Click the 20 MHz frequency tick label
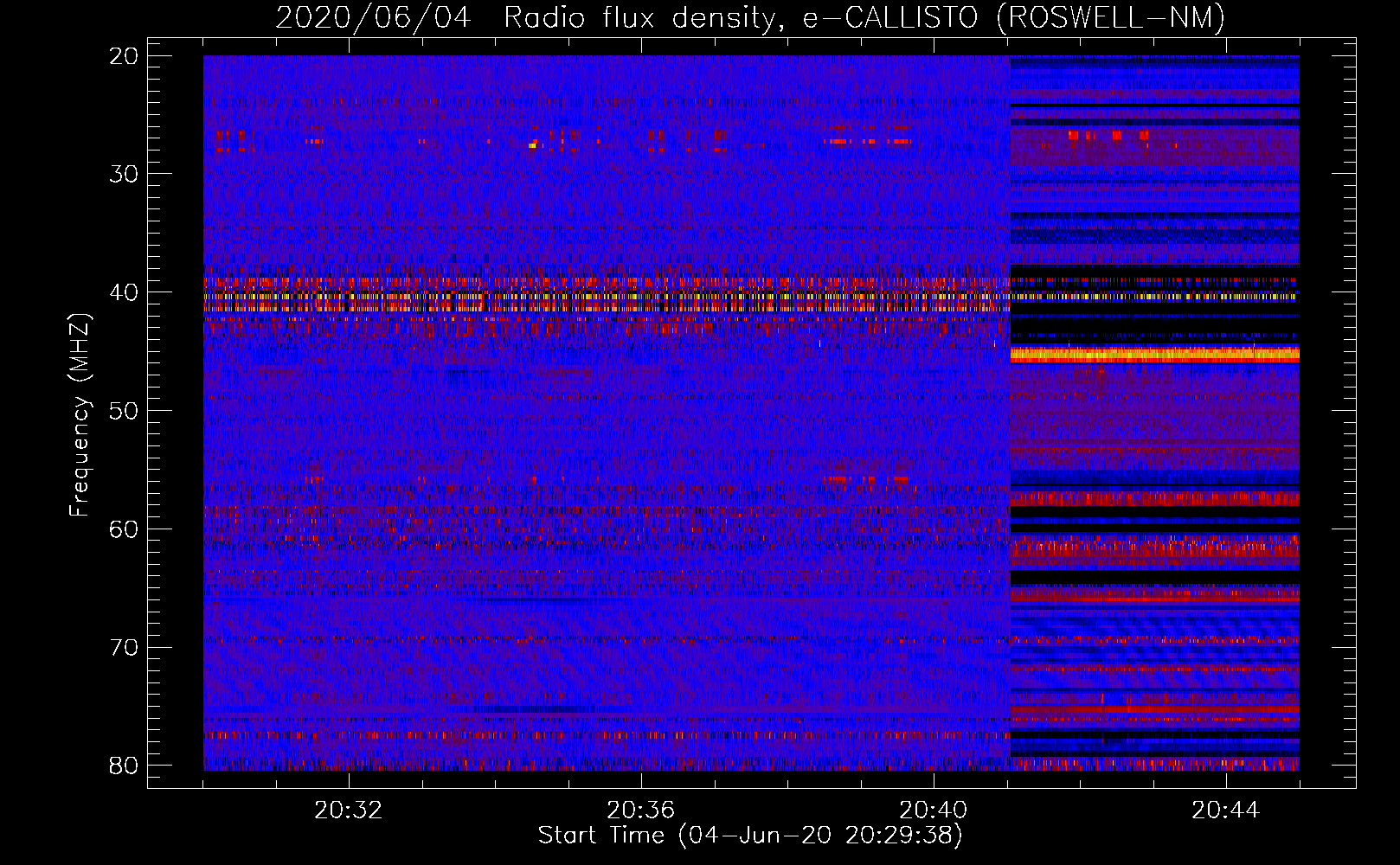This screenshot has width=1400, height=865. (x=124, y=56)
